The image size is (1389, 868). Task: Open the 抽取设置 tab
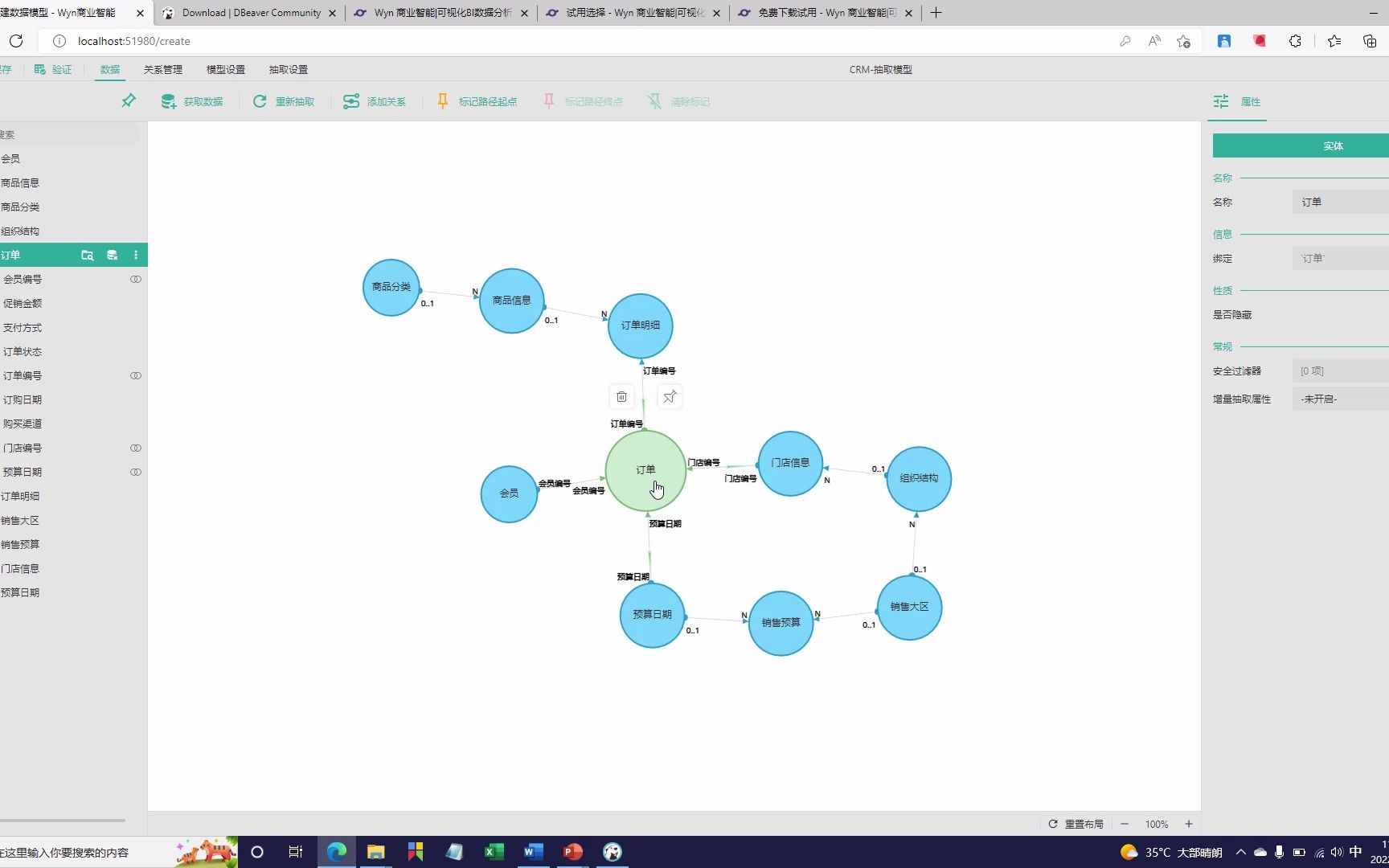tap(289, 70)
